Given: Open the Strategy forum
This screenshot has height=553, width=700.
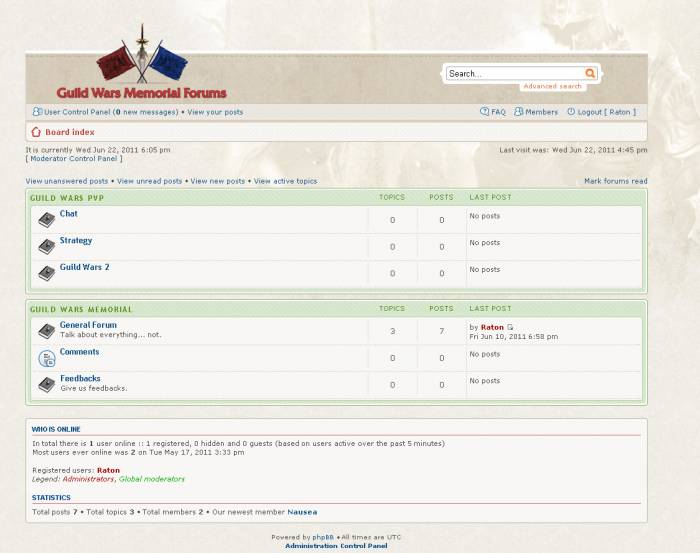Looking at the screenshot, I should (76, 241).
